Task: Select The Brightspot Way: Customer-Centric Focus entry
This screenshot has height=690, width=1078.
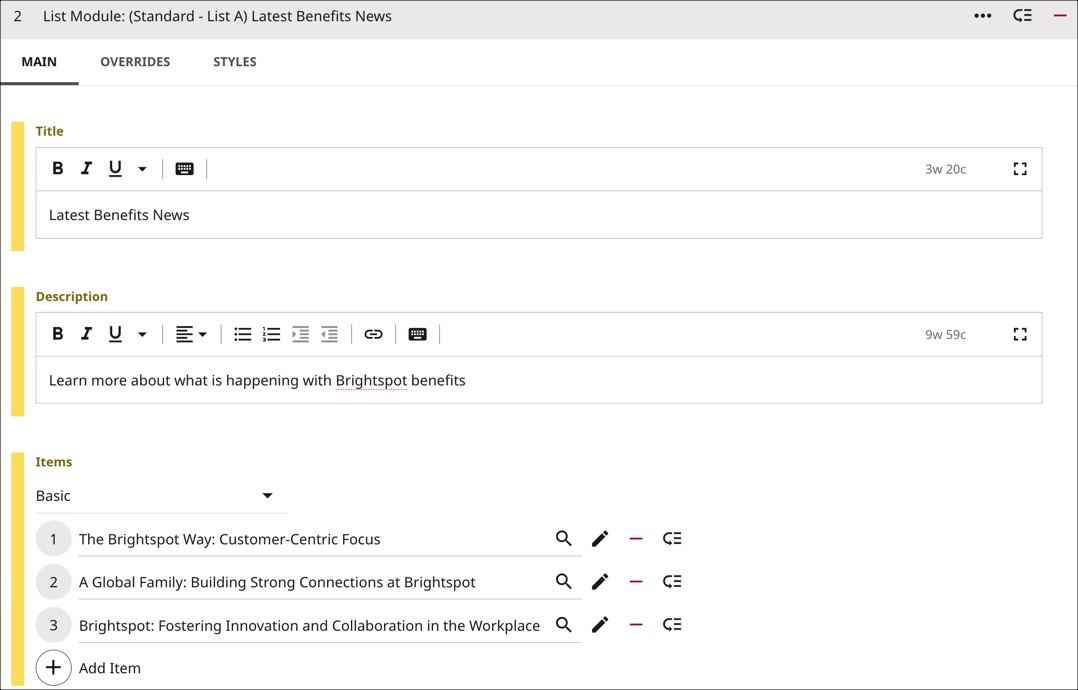Action: pyautogui.click(x=230, y=539)
